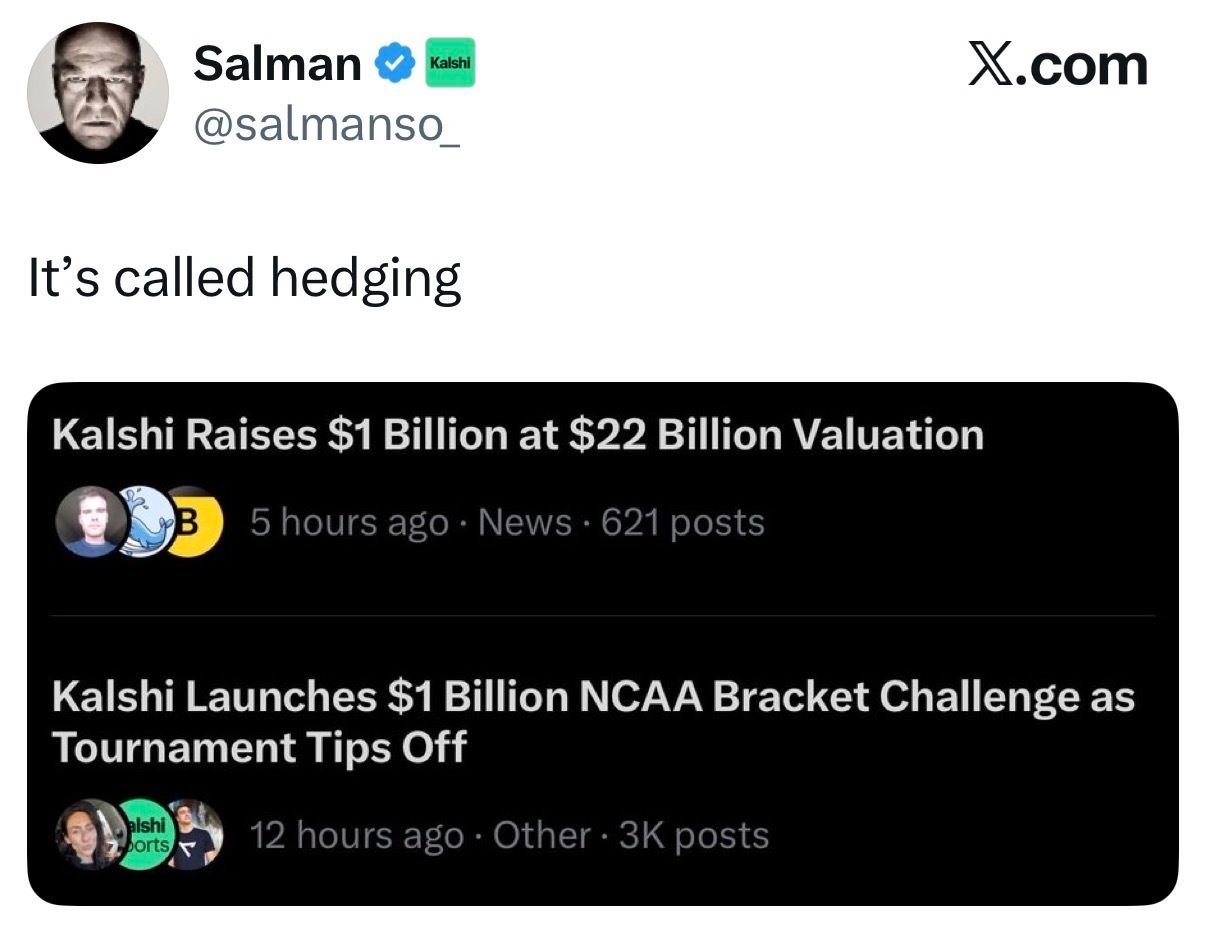The image size is (1206, 944).
Task: View the 3K posts count
Action: (694, 835)
